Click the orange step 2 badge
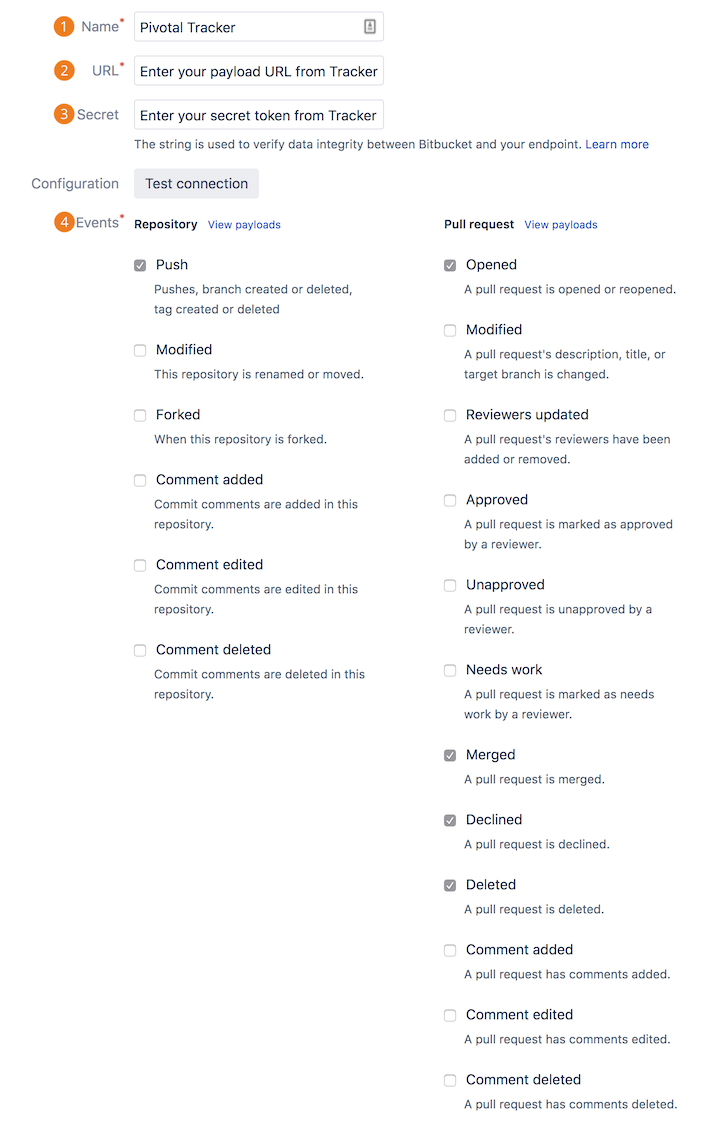Viewport: 728px width, 1125px height. tap(64, 71)
